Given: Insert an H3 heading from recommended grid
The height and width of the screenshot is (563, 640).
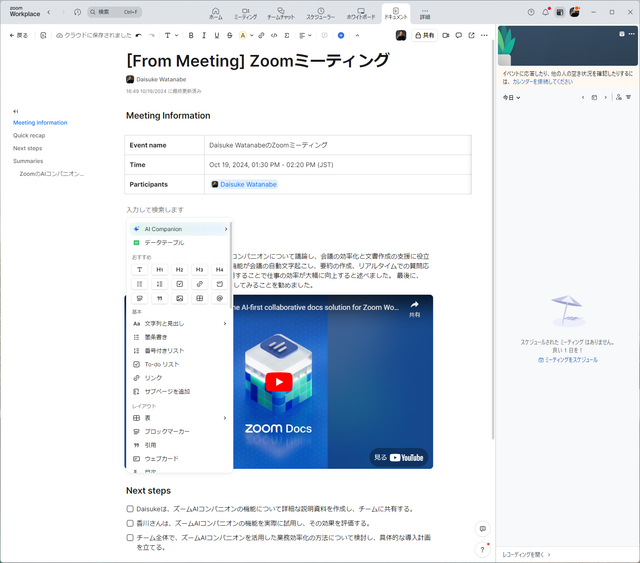Looking at the screenshot, I should coord(200,269).
